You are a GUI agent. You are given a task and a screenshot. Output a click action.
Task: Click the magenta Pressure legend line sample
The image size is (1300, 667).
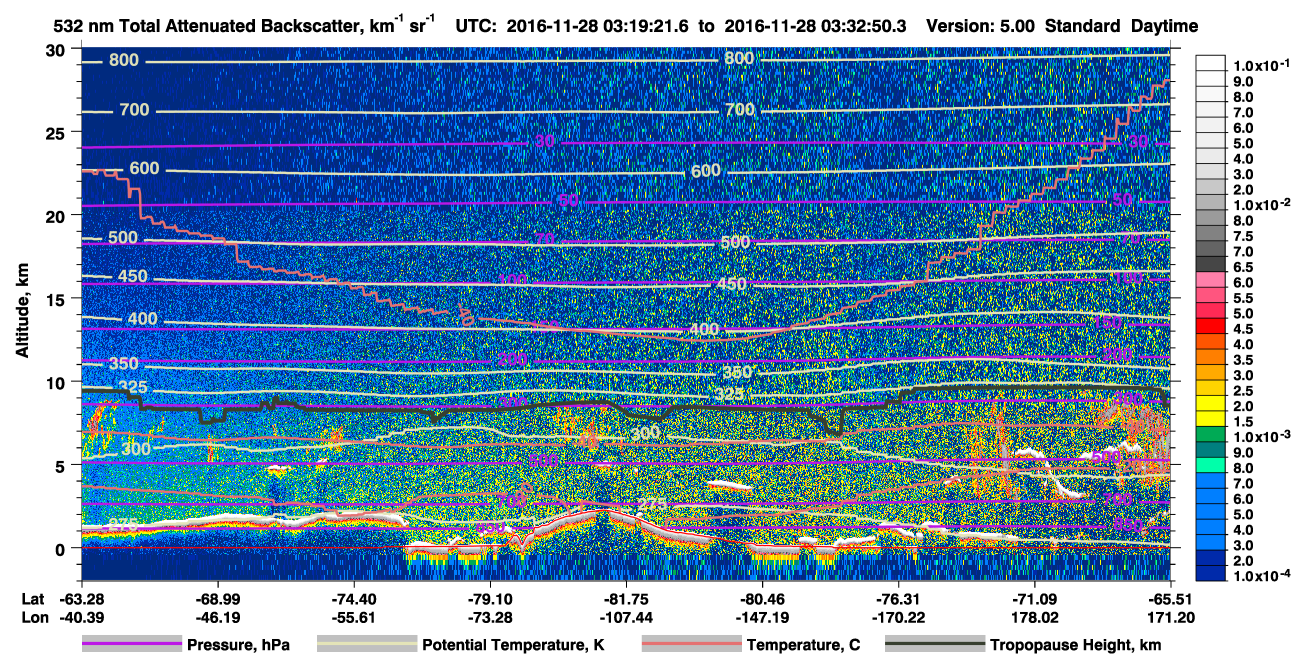click(x=132, y=645)
